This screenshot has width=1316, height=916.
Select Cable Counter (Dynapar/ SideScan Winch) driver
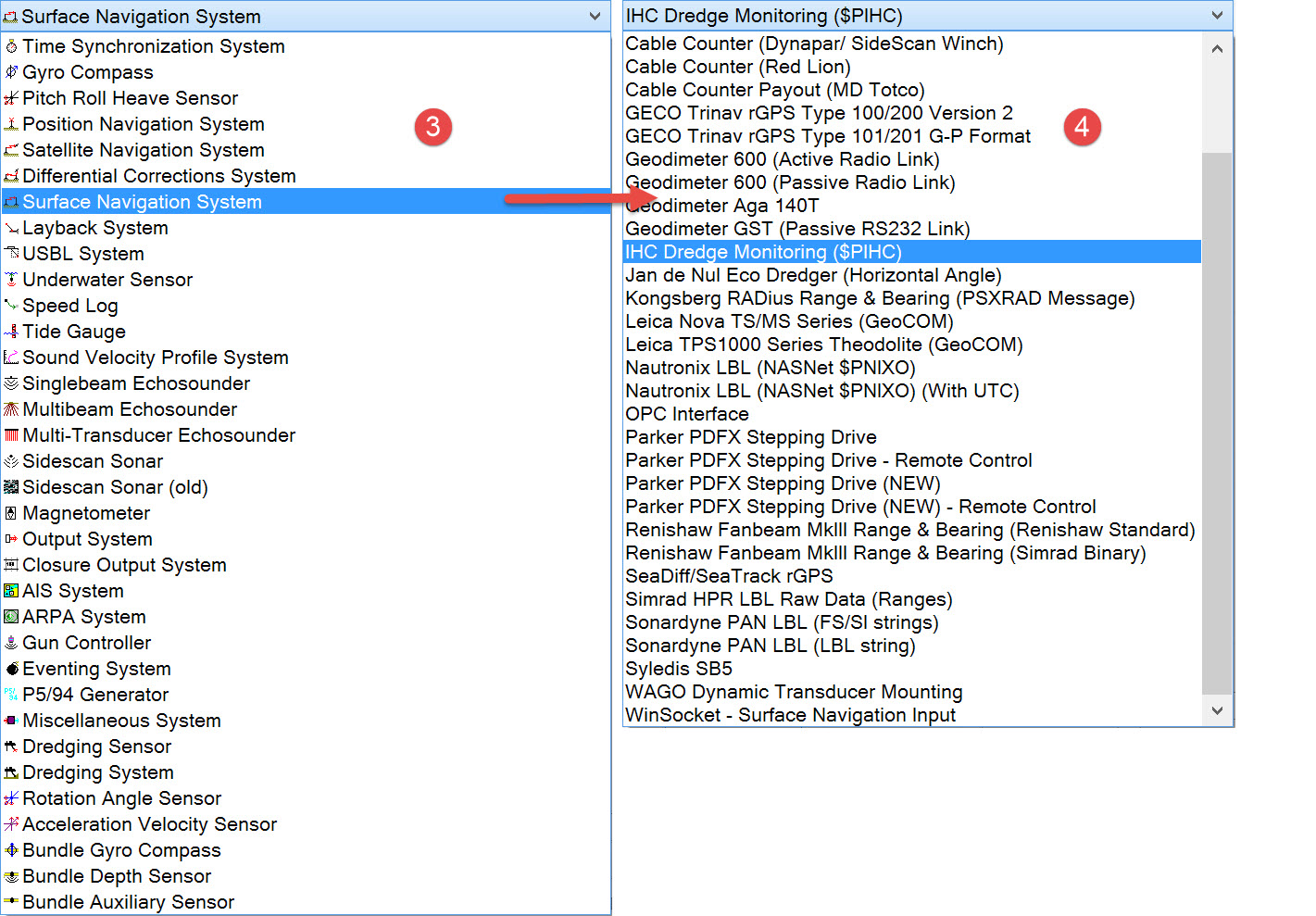tap(814, 44)
